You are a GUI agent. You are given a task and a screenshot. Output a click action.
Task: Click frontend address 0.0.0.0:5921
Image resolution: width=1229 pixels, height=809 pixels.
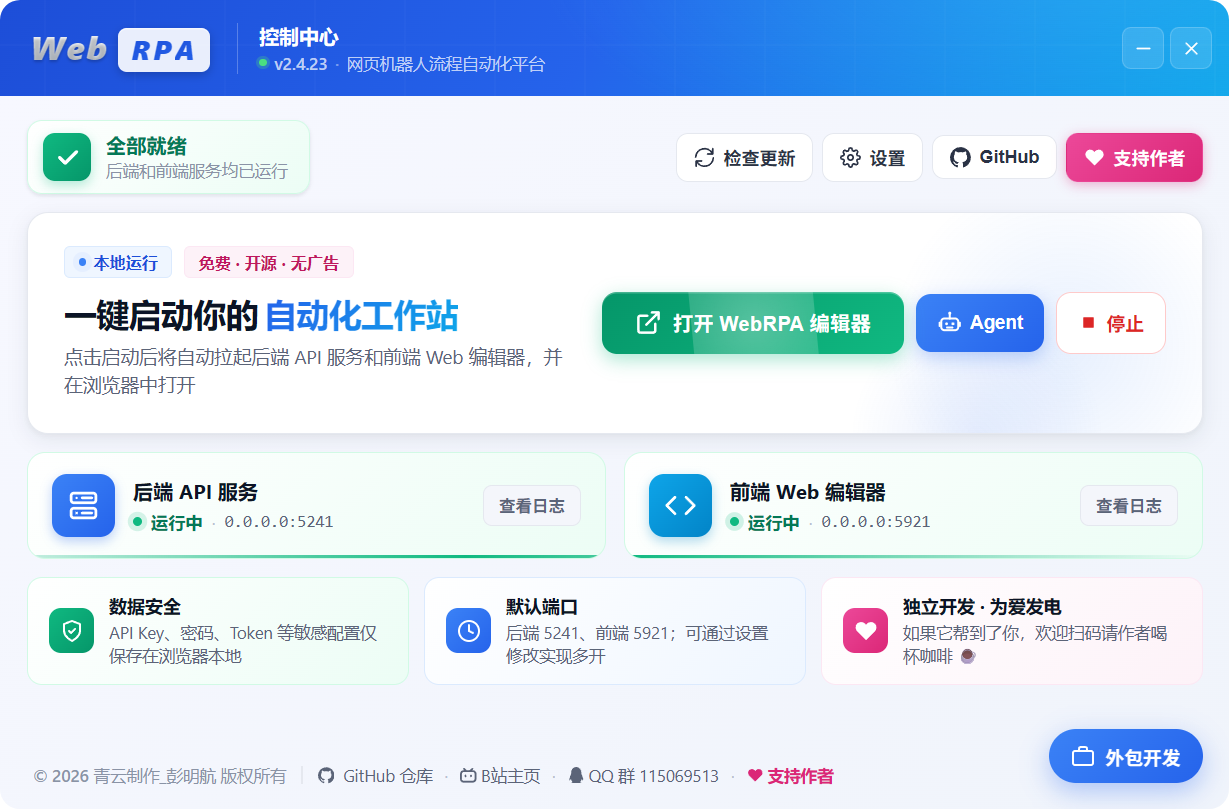pos(876,522)
